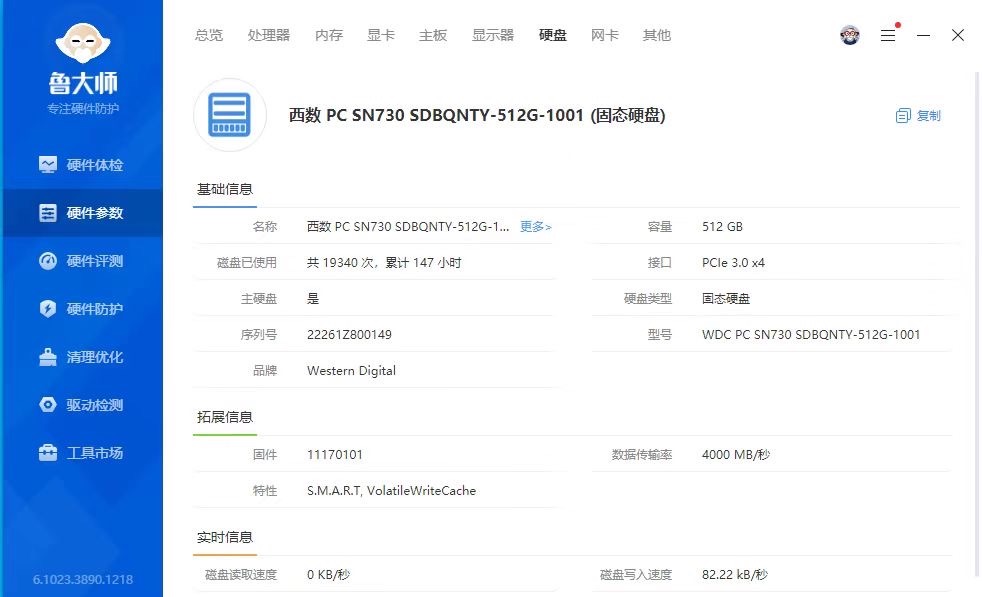982x597 pixels.
Task: Open 驱动检测 driver detection
Action: point(81,405)
